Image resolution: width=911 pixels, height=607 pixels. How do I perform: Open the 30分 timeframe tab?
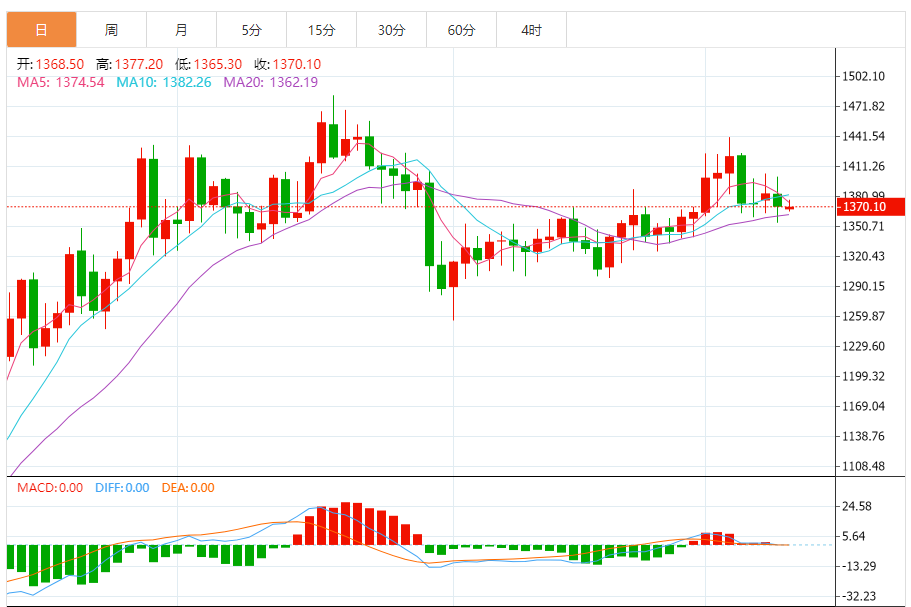click(392, 30)
